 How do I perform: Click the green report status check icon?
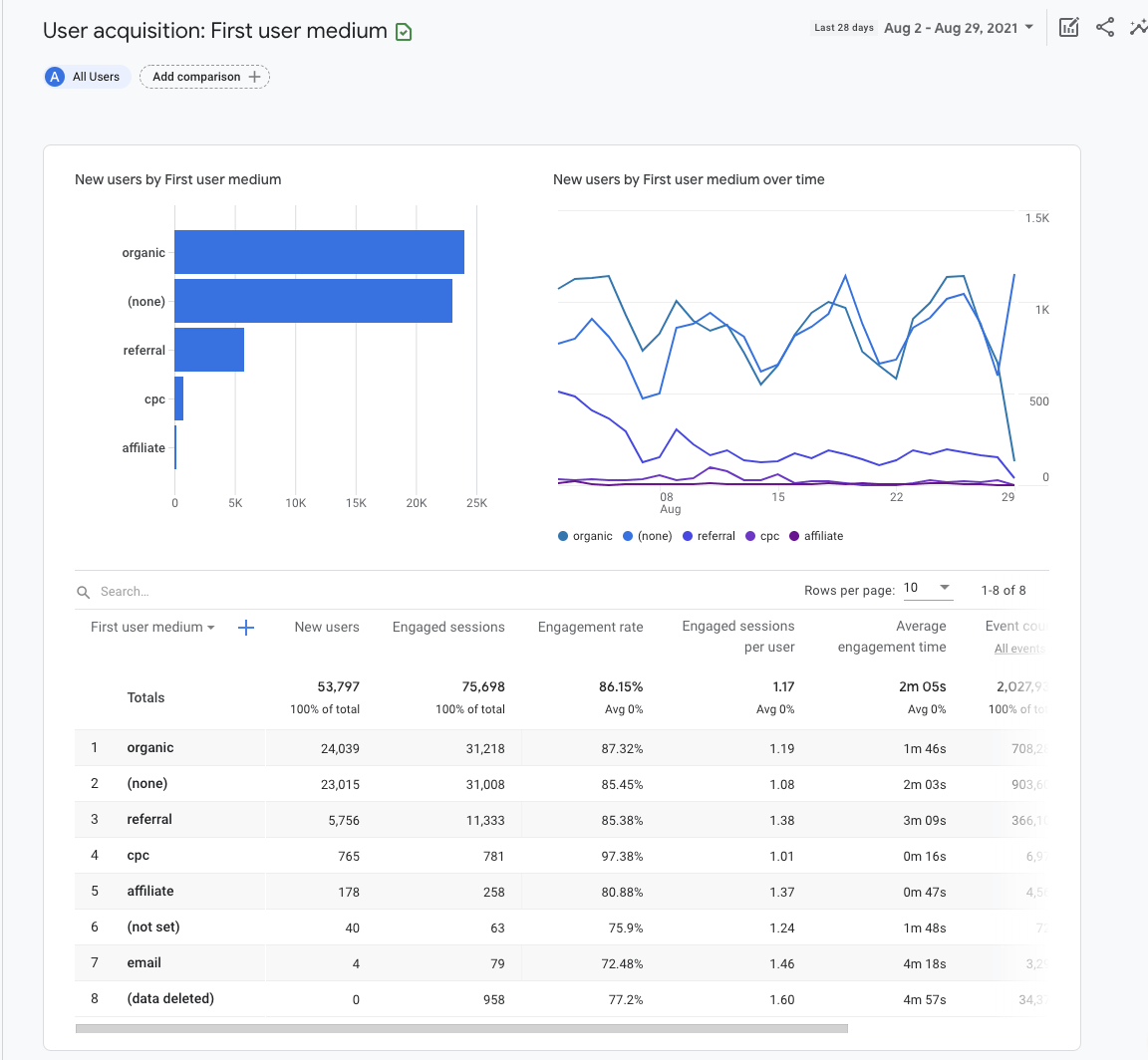[404, 32]
